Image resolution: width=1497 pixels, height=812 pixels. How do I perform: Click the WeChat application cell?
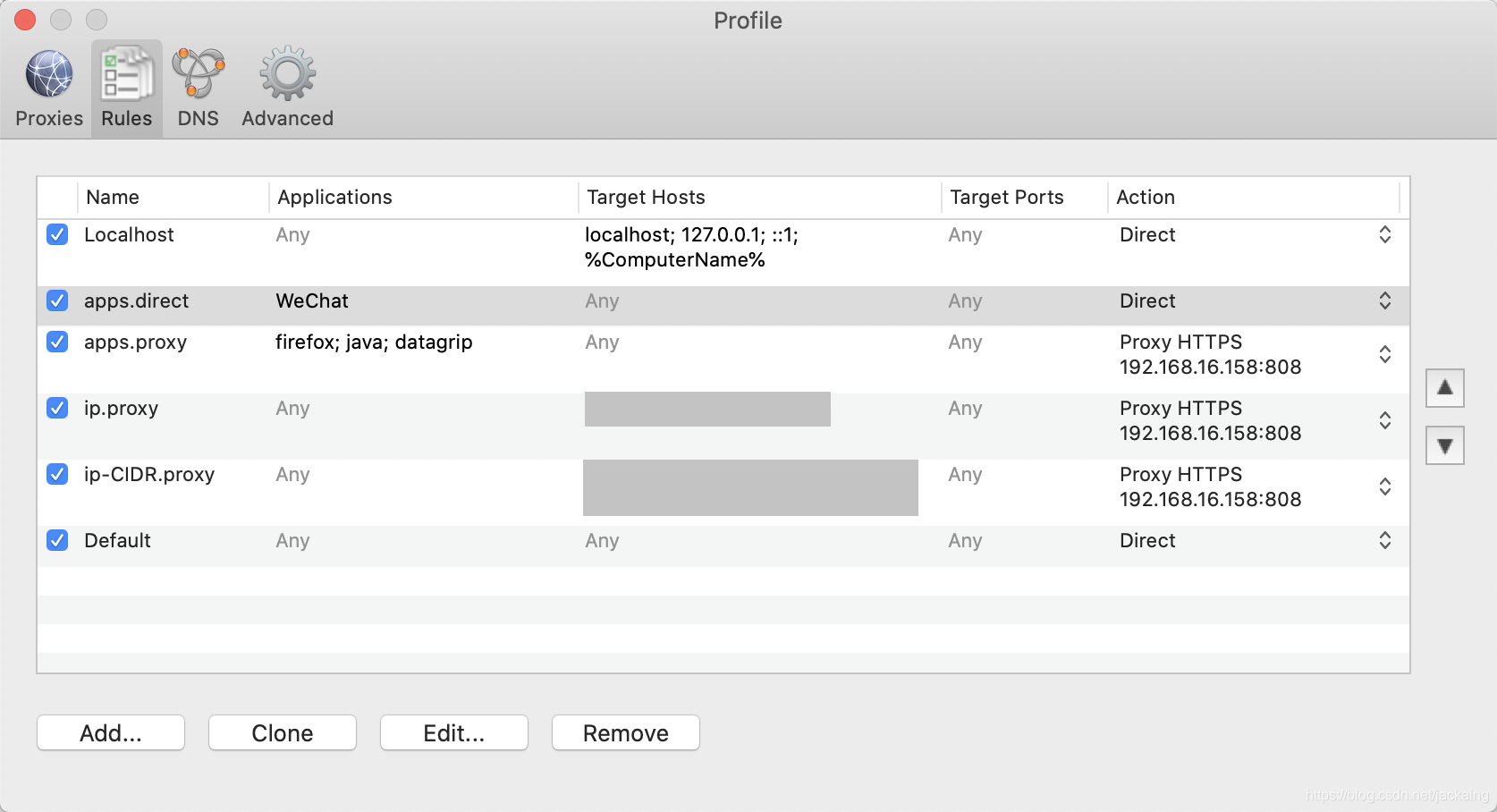pyautogui.click(x=312, y=300)
